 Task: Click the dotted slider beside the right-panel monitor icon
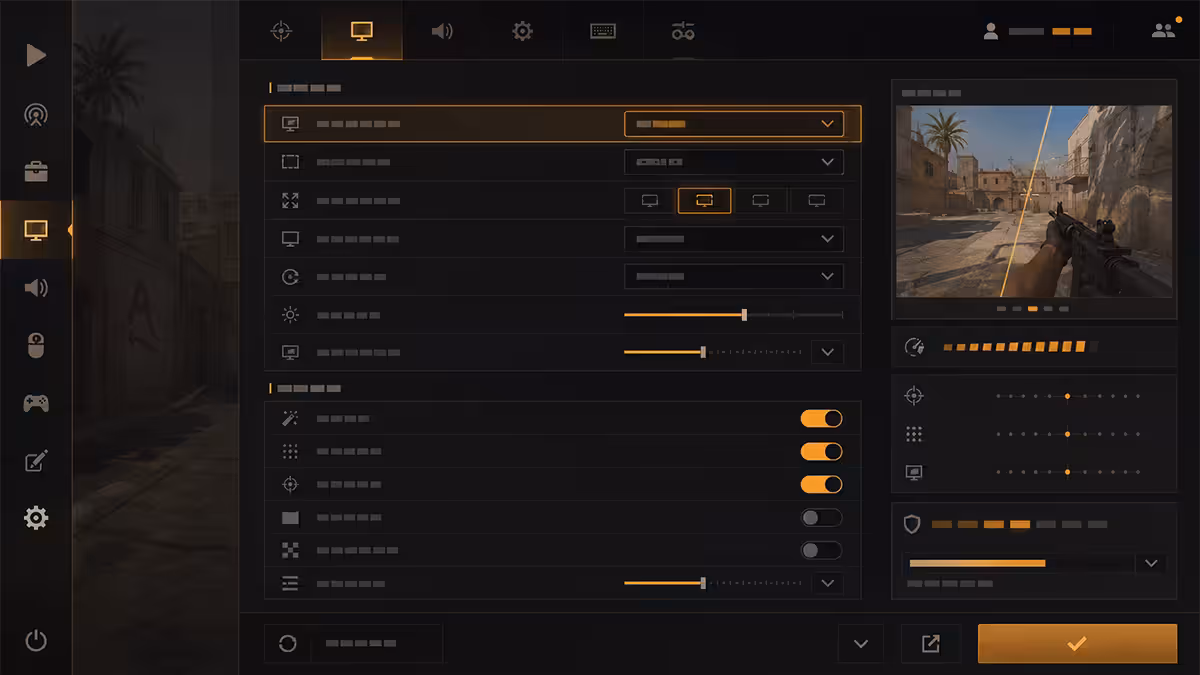(1068, 472)
